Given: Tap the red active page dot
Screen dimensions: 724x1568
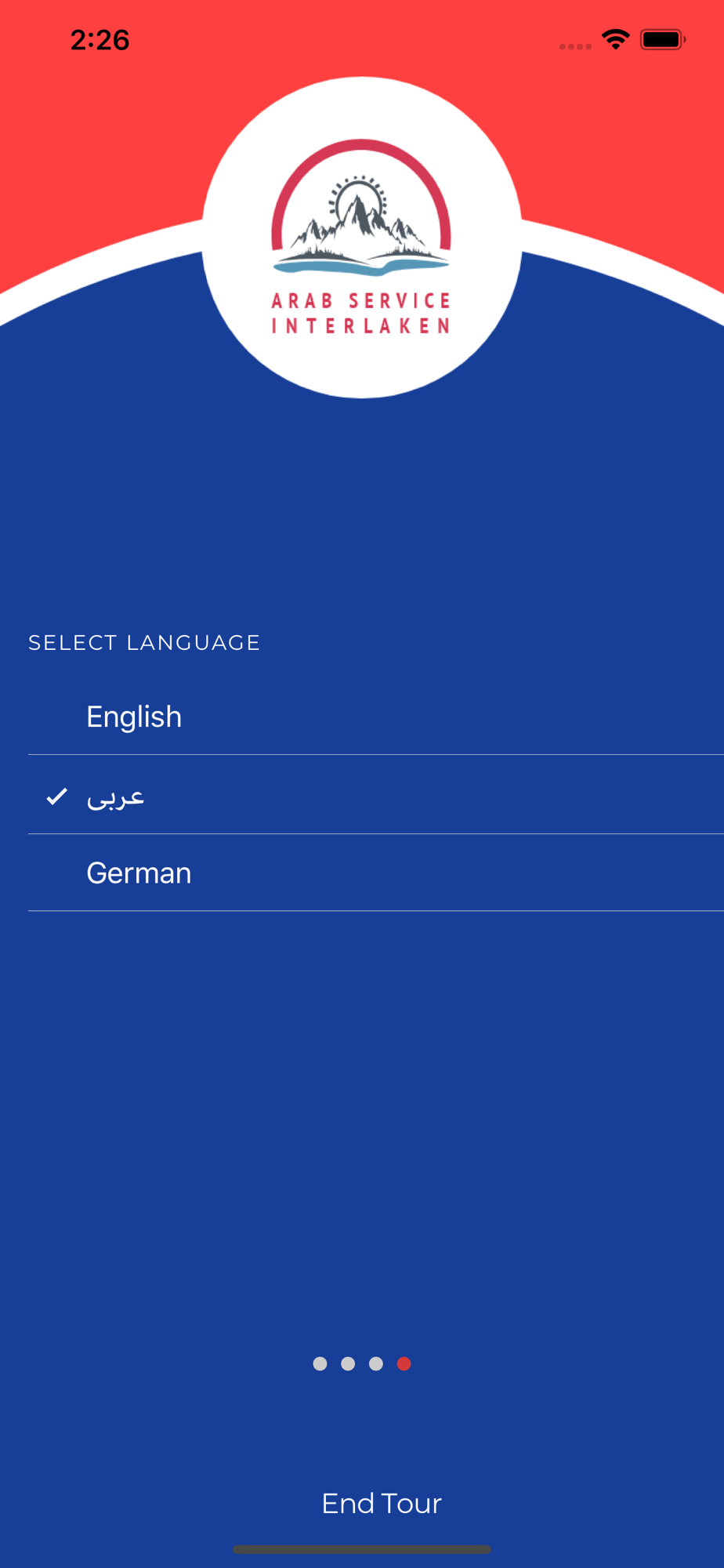Looking at the screenshot, I should point(404,1363).
